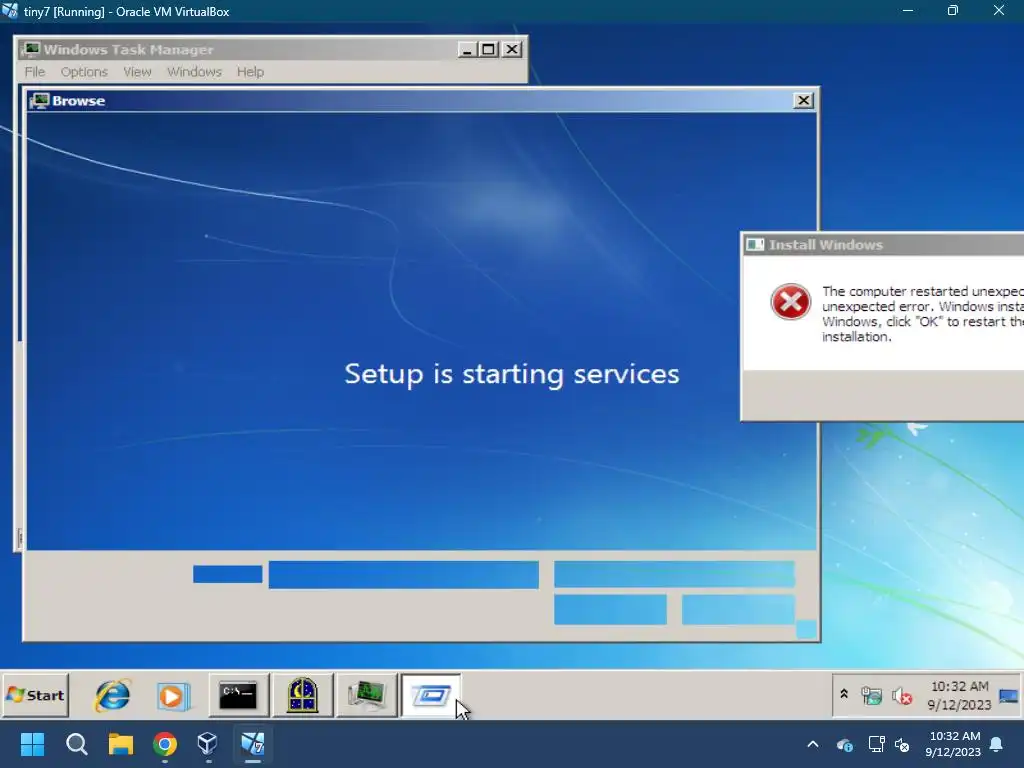1024x768 pixels.
Task: Click the Install Windows dialog title bar
Action: pos(883,245)
